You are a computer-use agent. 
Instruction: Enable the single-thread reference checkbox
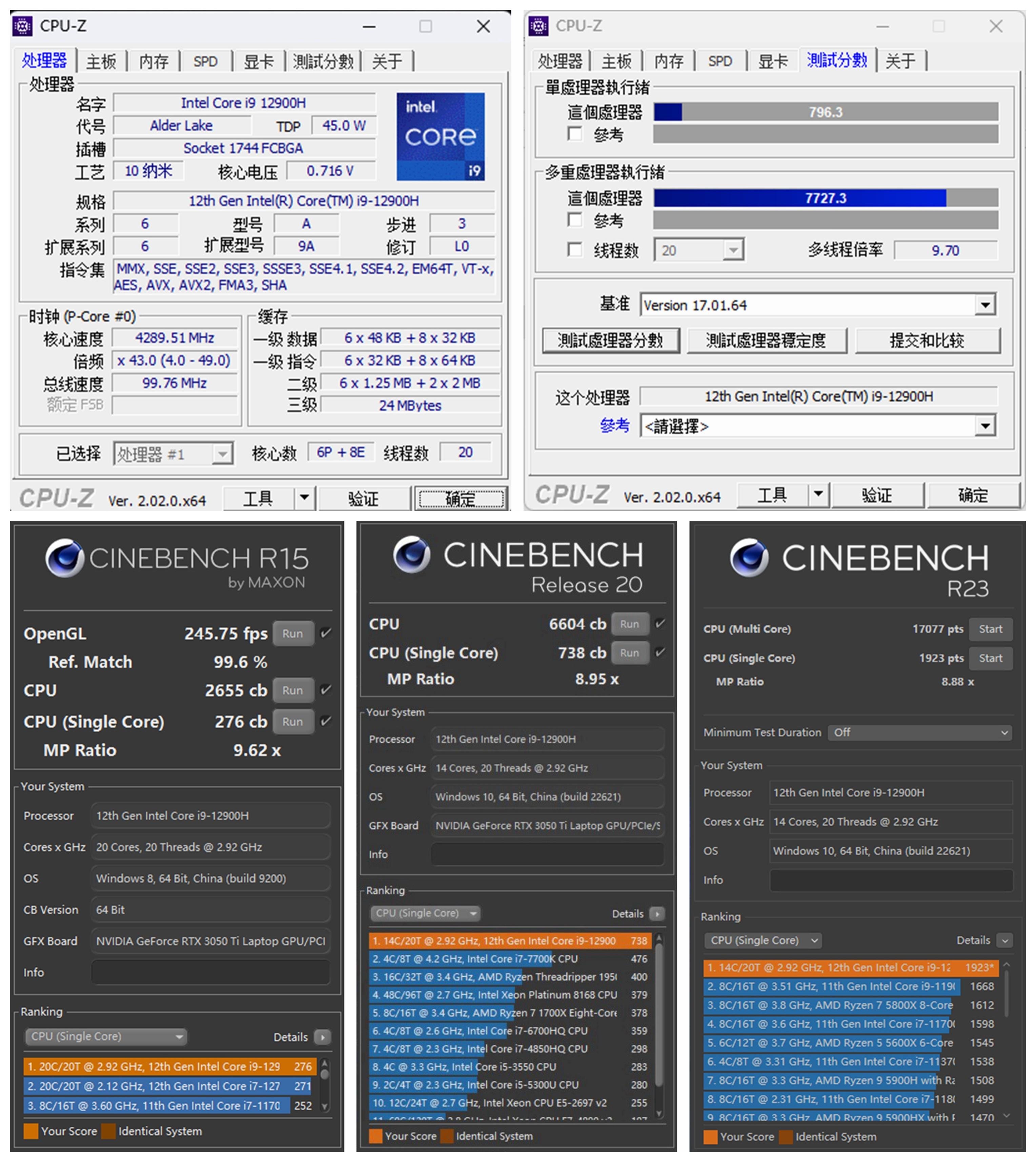tap(575, 134)
